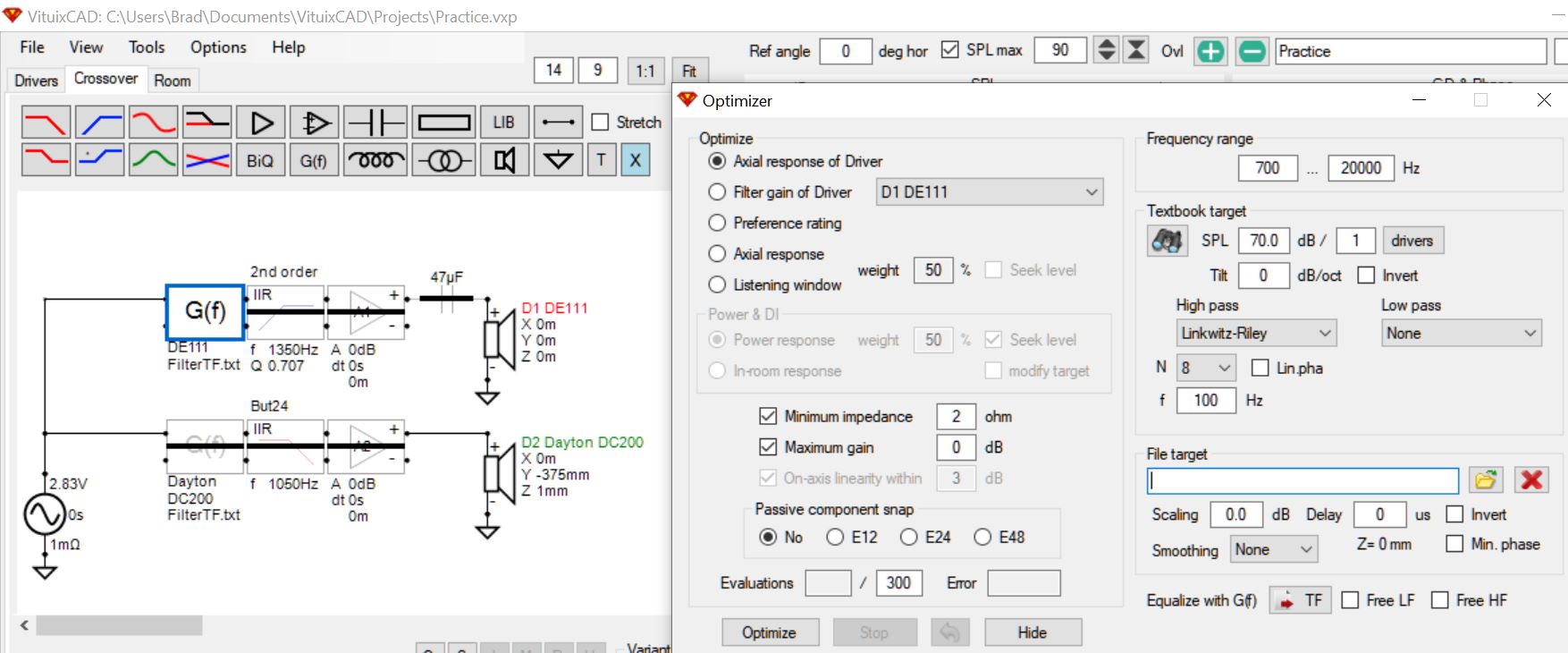Click the 1:1 zoom button
Screen dimensions: 1568x653
645,71
